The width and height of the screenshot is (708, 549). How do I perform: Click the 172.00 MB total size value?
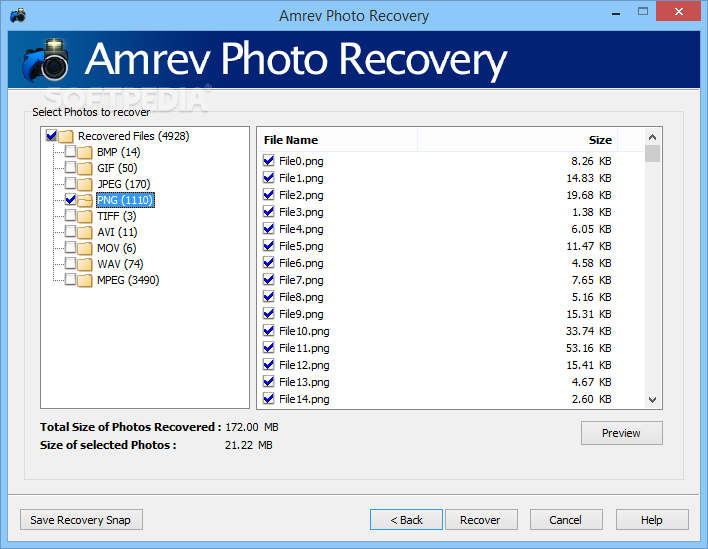coord(252,427)
